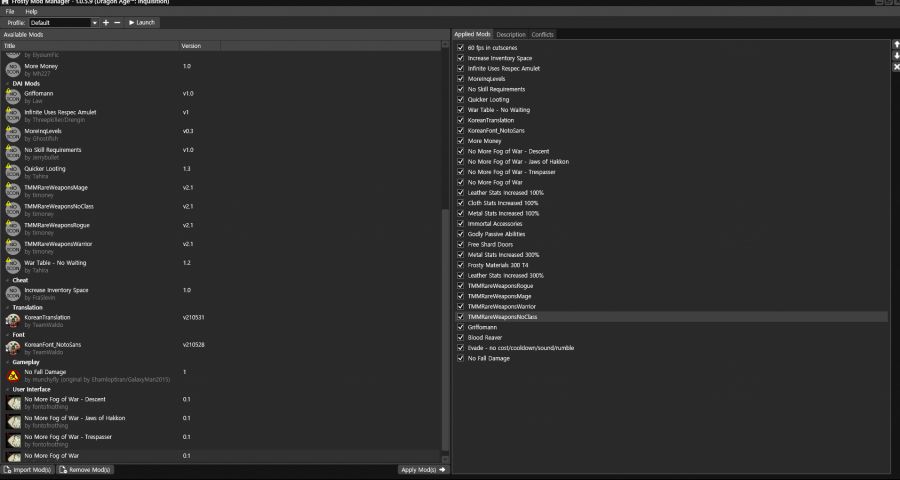Collapse the DAI Mods category group
Viewport: 900px width, 480px height.
[x=5, y=83]
